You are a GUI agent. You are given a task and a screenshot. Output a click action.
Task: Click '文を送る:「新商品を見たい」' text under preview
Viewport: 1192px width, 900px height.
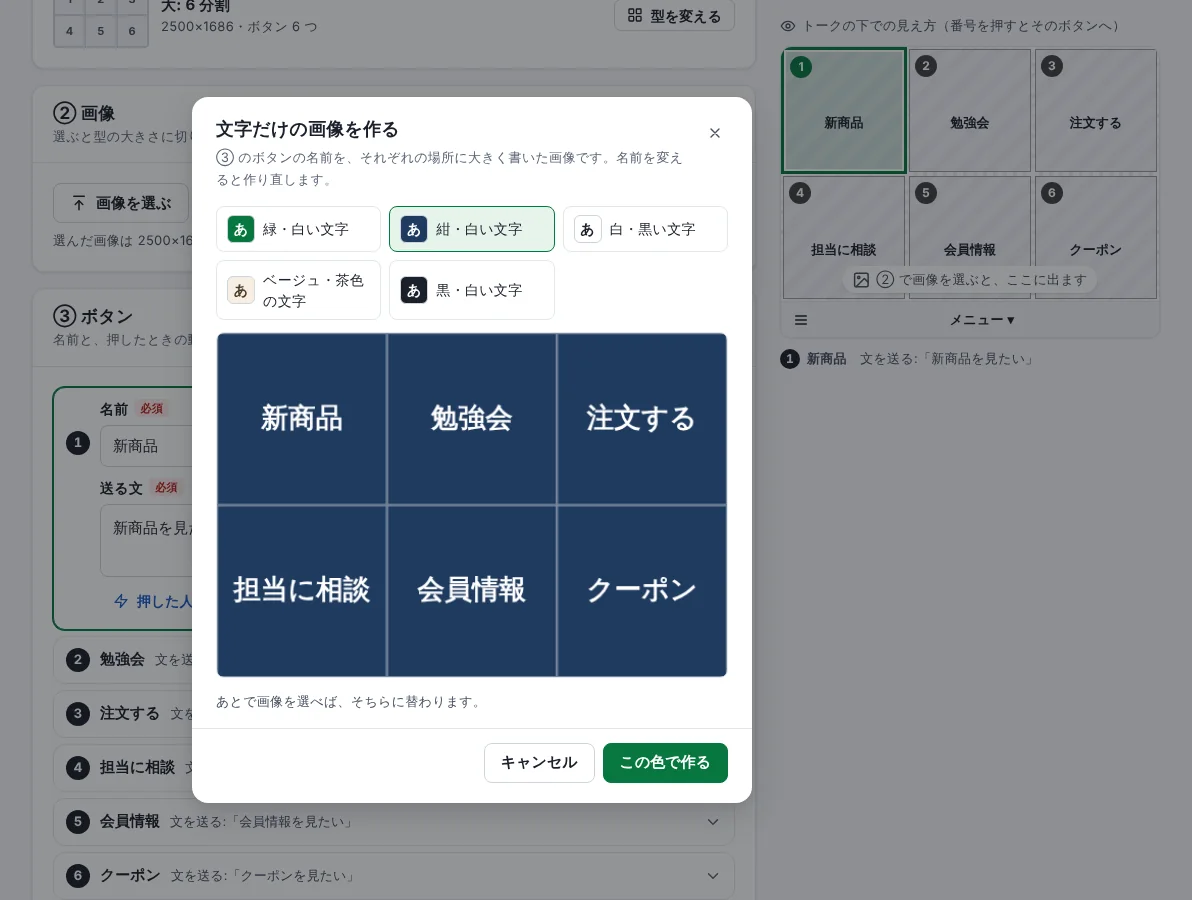click(946, 359)
